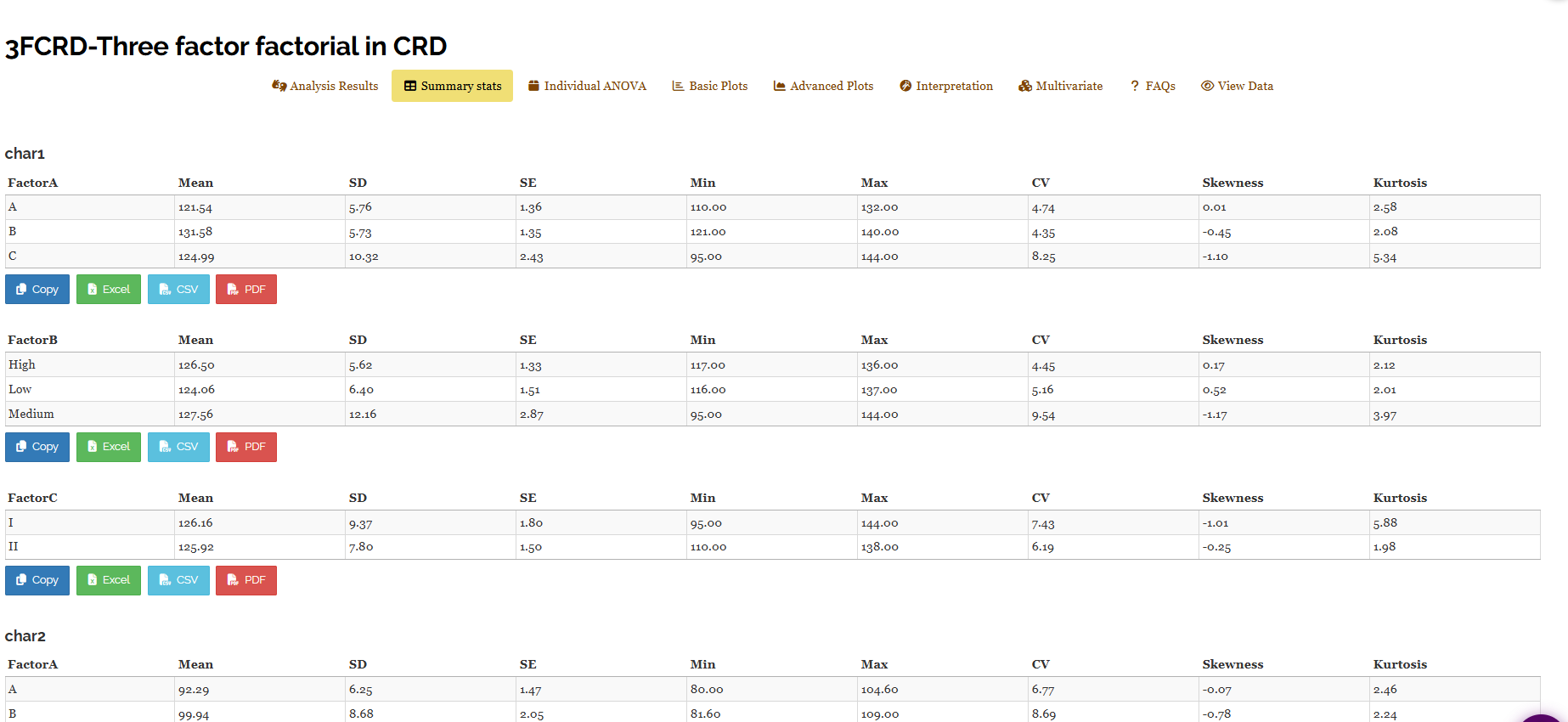Click the Advanced Plots chart icon

tap(779, 86)
